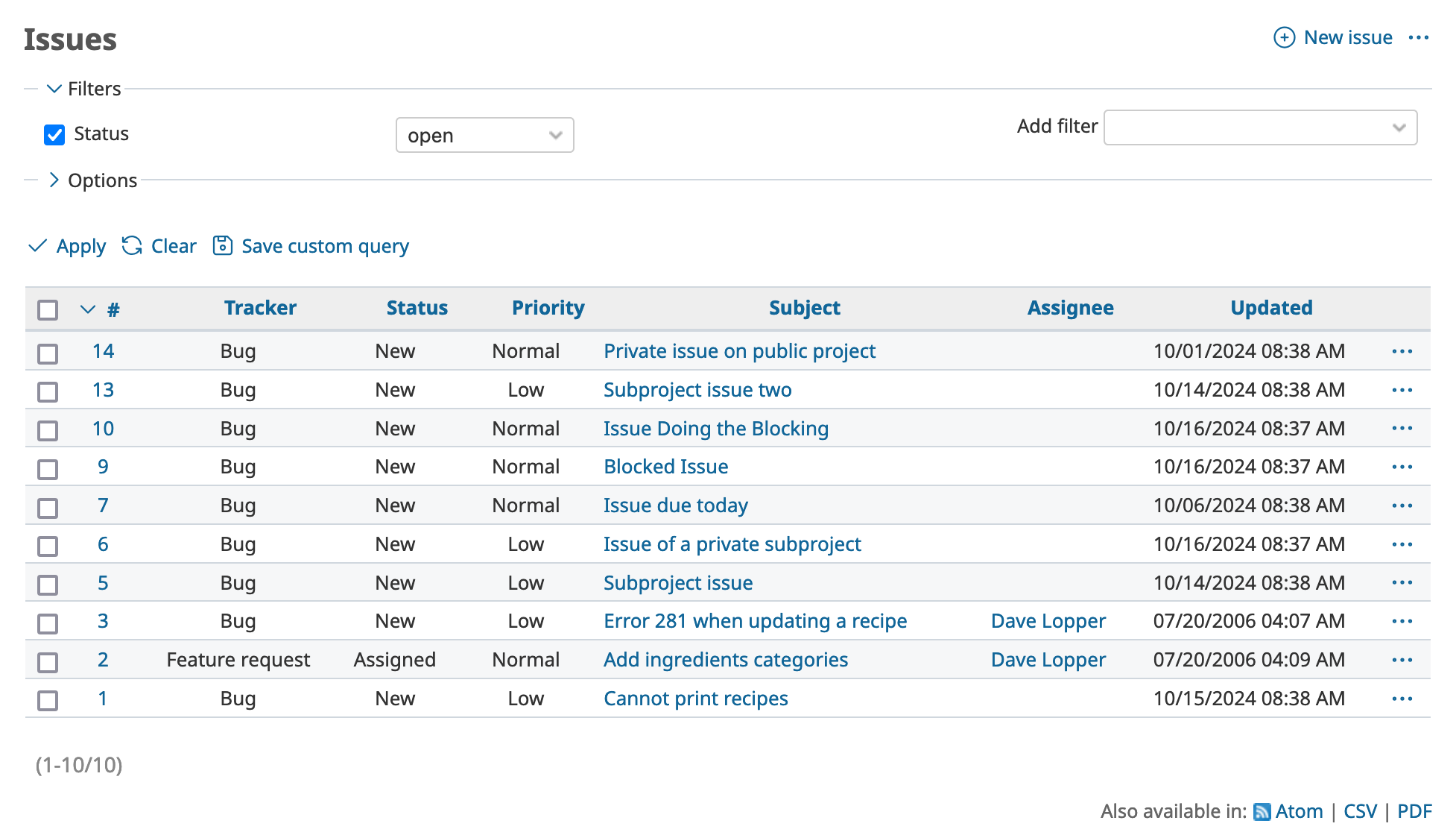This screenshot has width=1456, height=838.
Task: Select all issues with the header checkbox
Action: click(48, 309)
